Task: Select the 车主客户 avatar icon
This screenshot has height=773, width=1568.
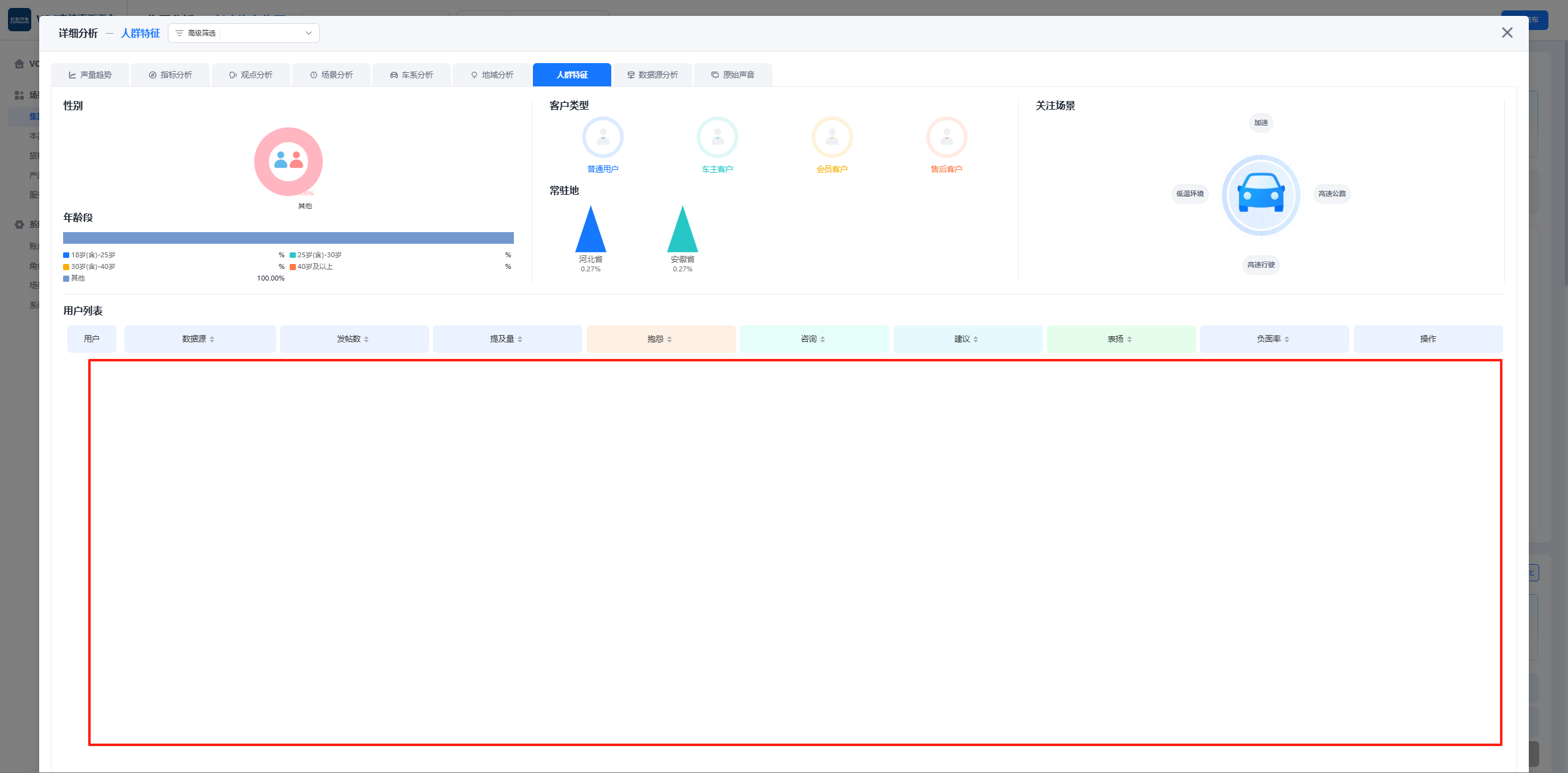Action: [717, 138]
